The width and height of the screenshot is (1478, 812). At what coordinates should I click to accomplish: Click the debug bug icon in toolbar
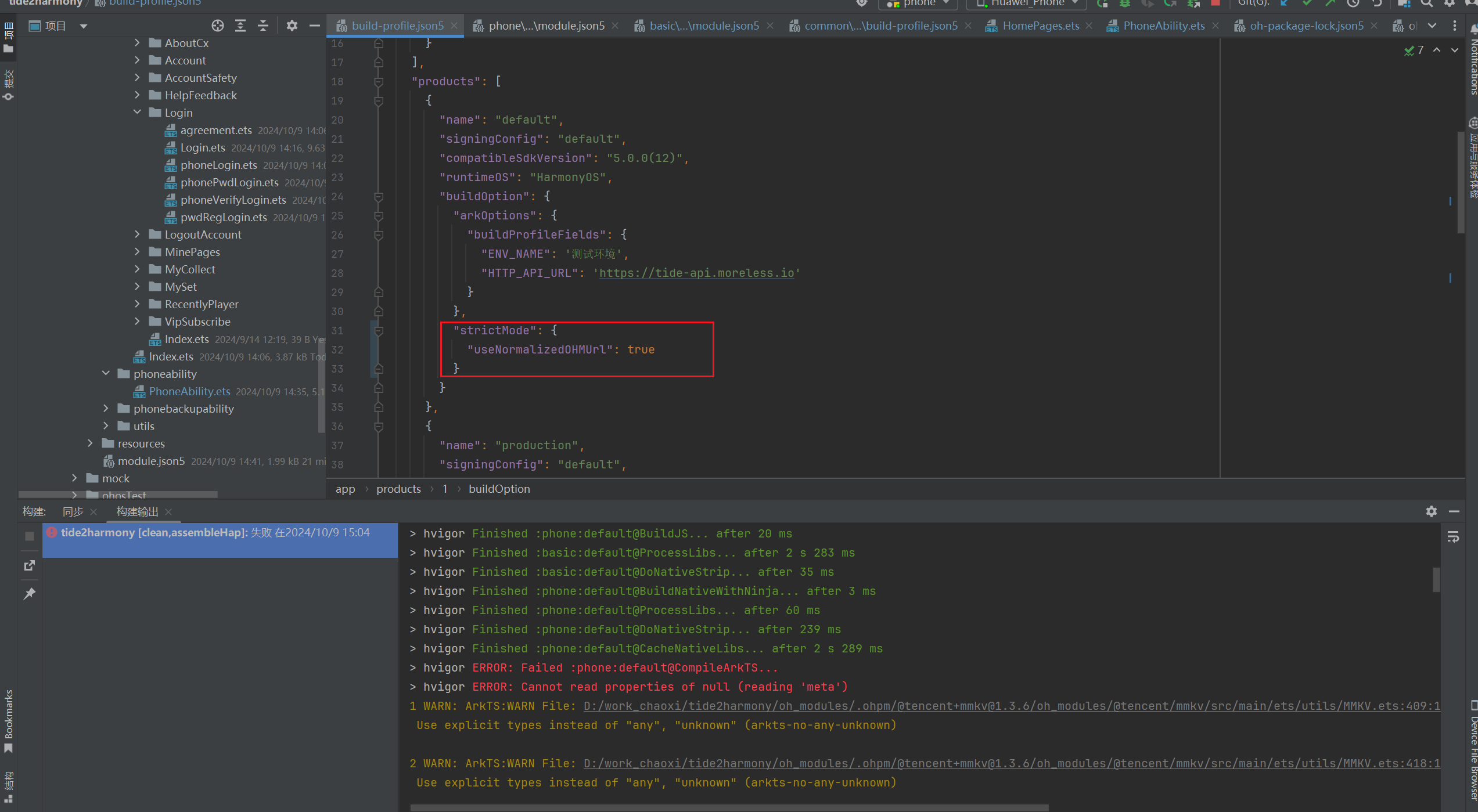pos(1125,3)
